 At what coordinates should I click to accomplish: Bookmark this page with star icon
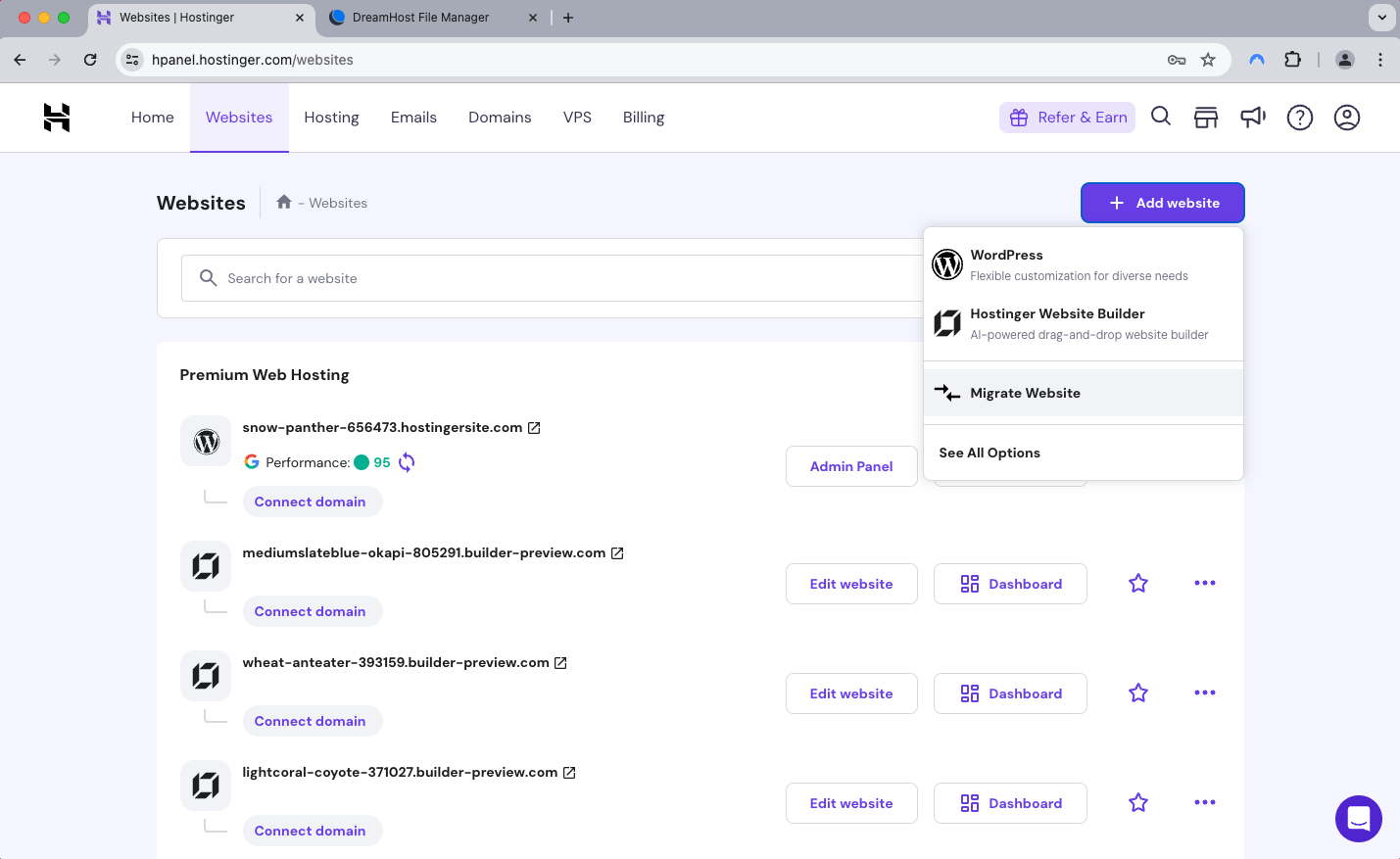click(1208, 60)
